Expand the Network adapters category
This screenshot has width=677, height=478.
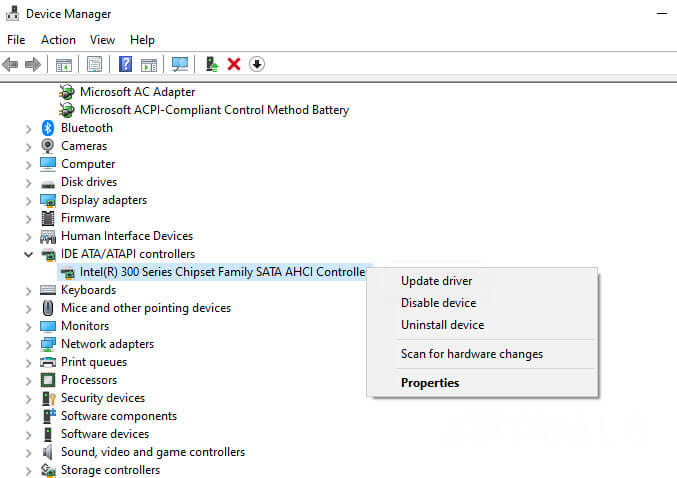pos(28,344)
